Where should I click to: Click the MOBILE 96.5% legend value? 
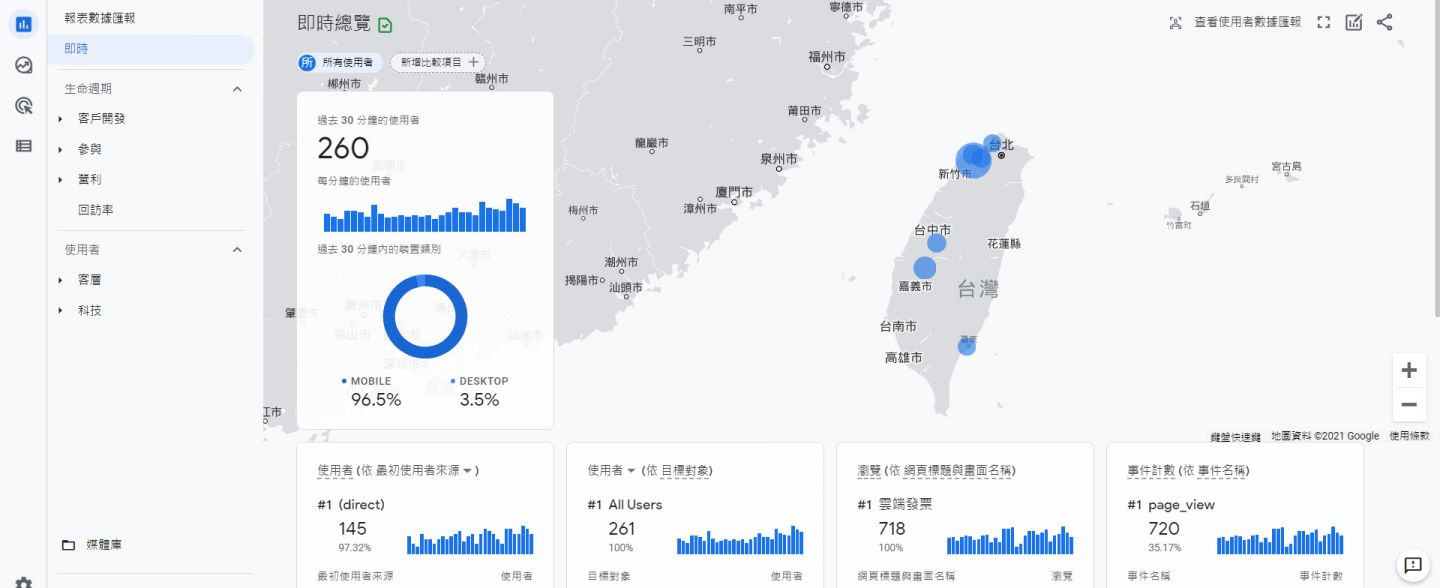click(376, 400)
